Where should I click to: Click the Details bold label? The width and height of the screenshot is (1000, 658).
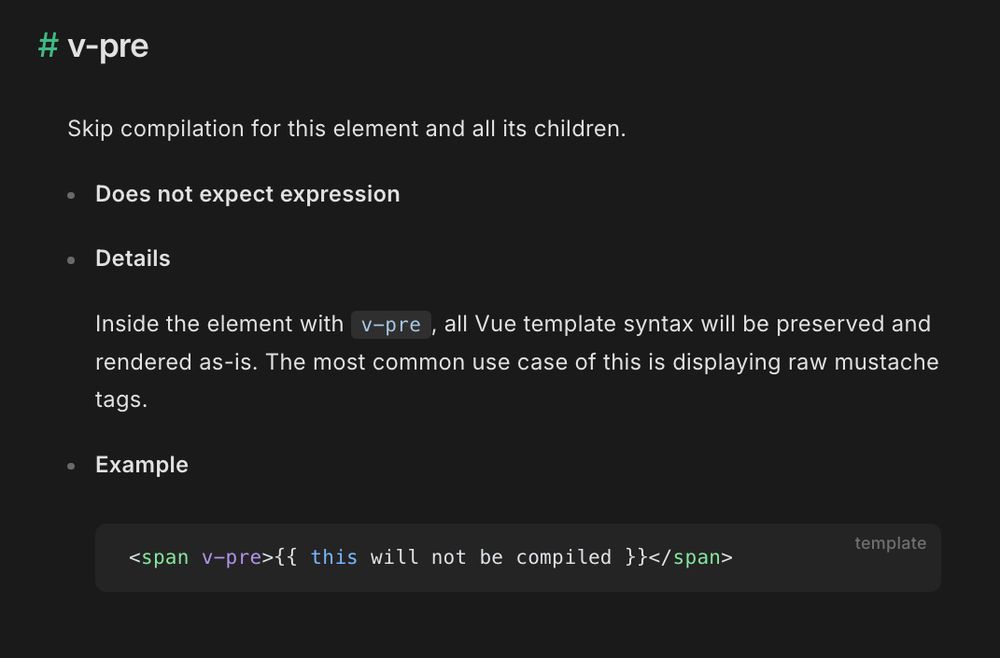(x=133, y=259)
